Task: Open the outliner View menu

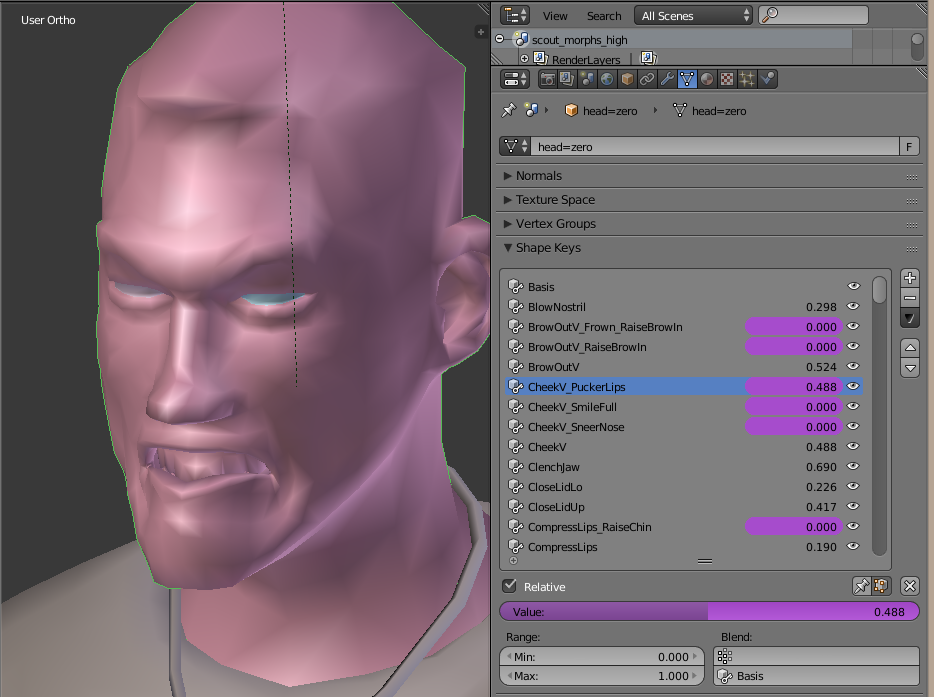Action: click(555, 16)
